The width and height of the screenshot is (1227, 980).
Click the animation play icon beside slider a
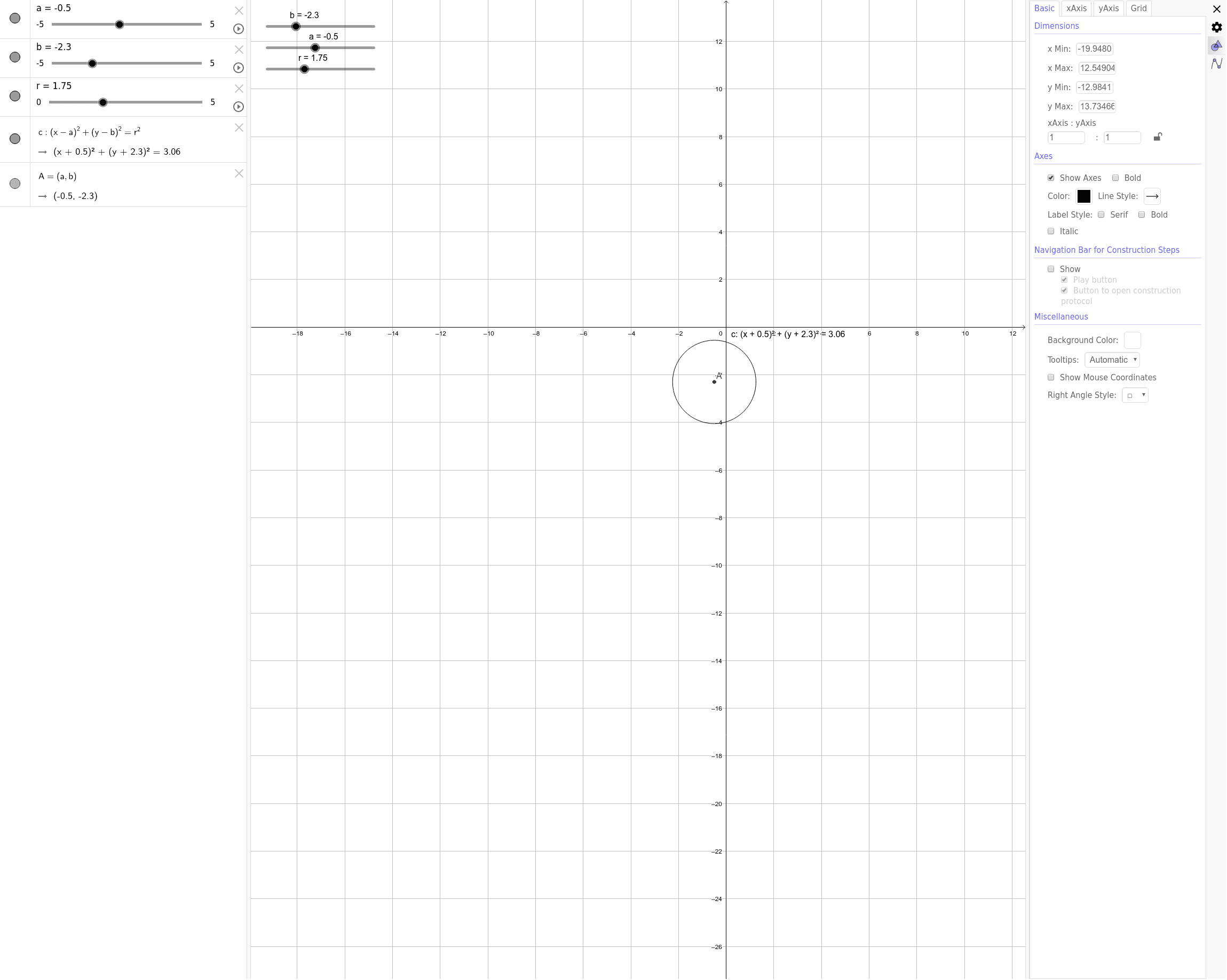tap(239, 29)
